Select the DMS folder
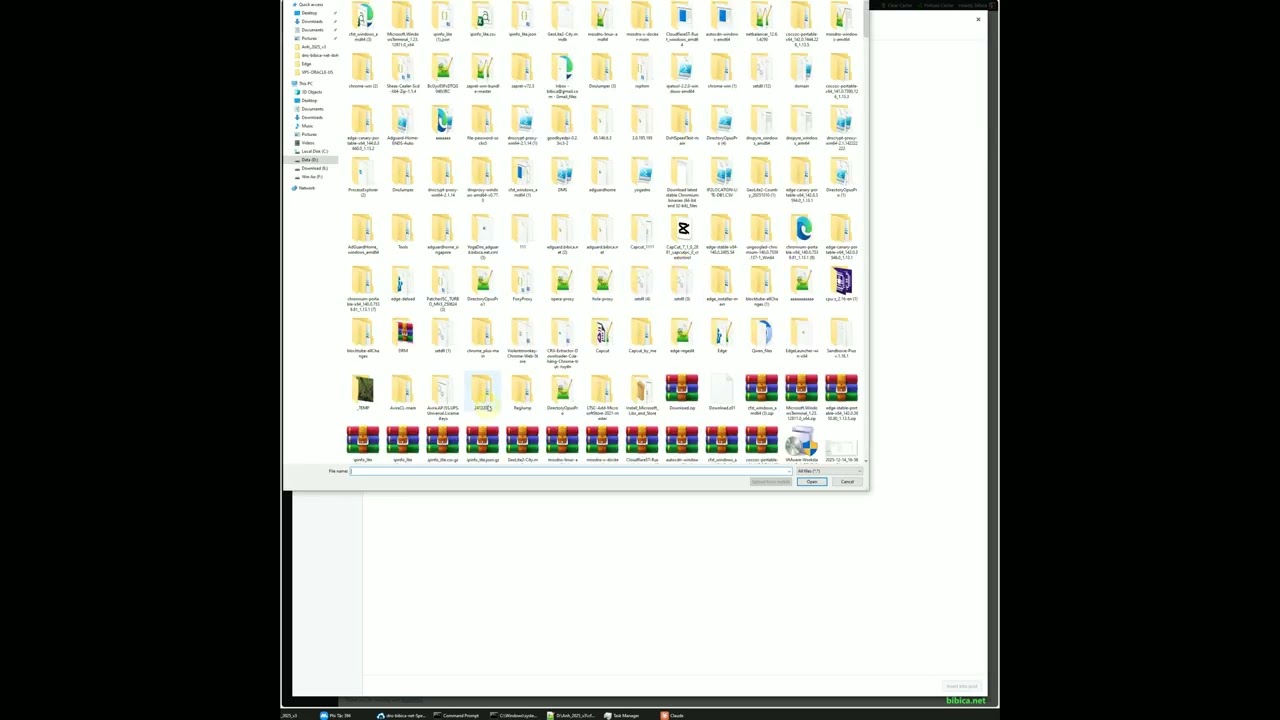 pos(562,176)
